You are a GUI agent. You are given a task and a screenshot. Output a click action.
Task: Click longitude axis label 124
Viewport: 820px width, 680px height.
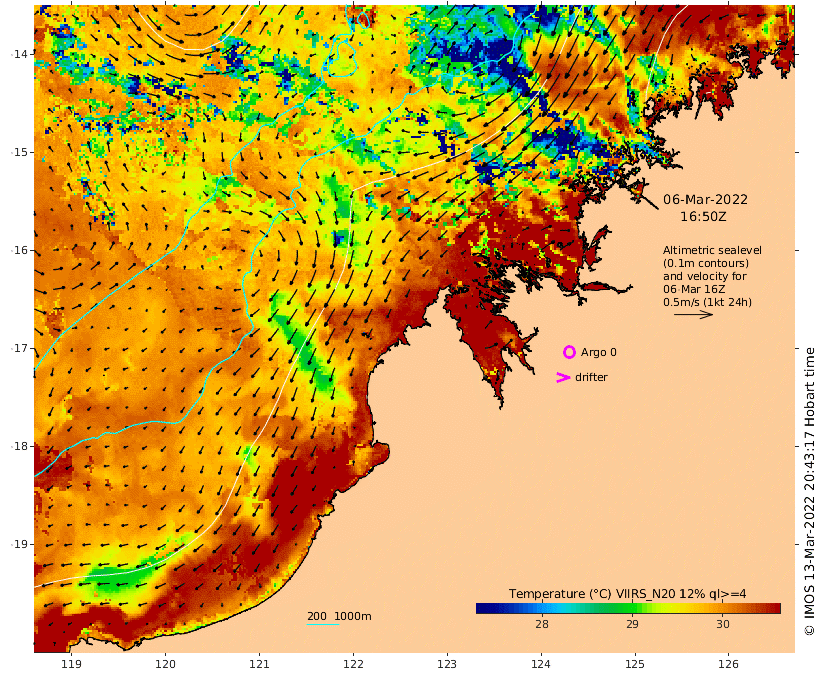(x=541, y=664)
